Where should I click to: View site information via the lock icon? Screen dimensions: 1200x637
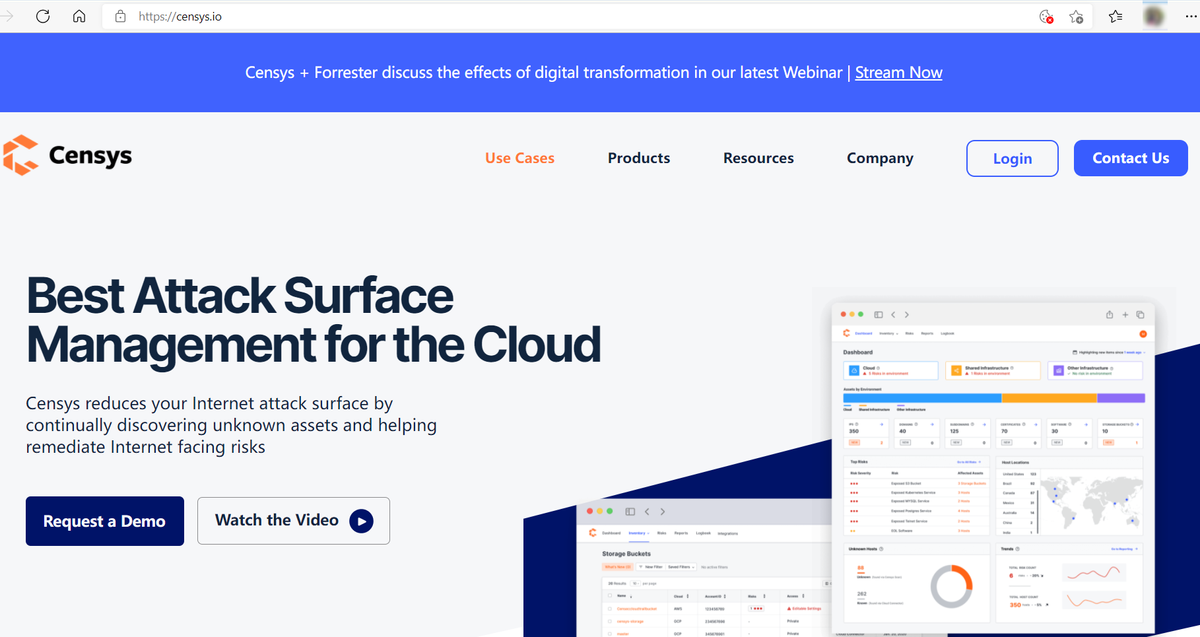point(120,16)
